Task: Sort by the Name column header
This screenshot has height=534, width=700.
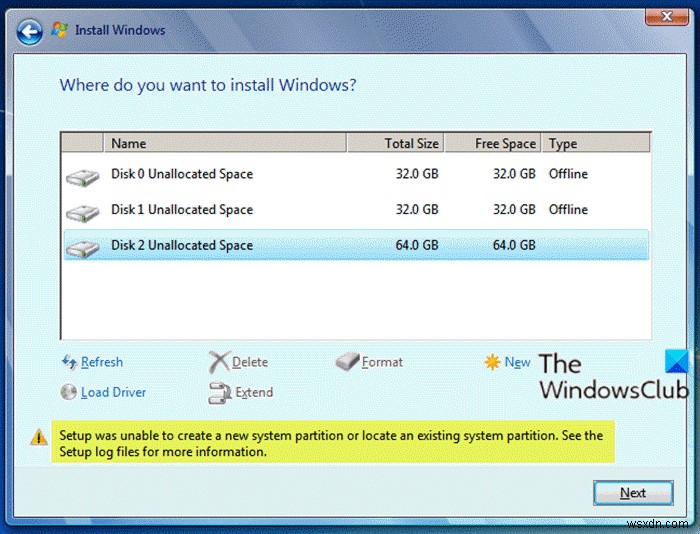Action: point(225,143)
